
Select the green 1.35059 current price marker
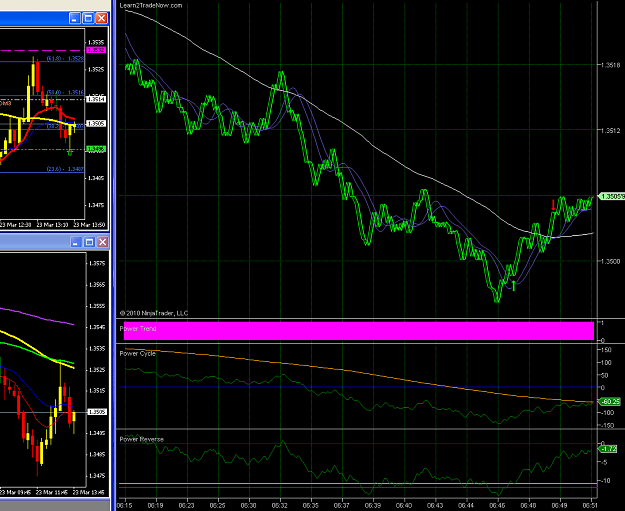pyautogui.click(x=611, y=196)
